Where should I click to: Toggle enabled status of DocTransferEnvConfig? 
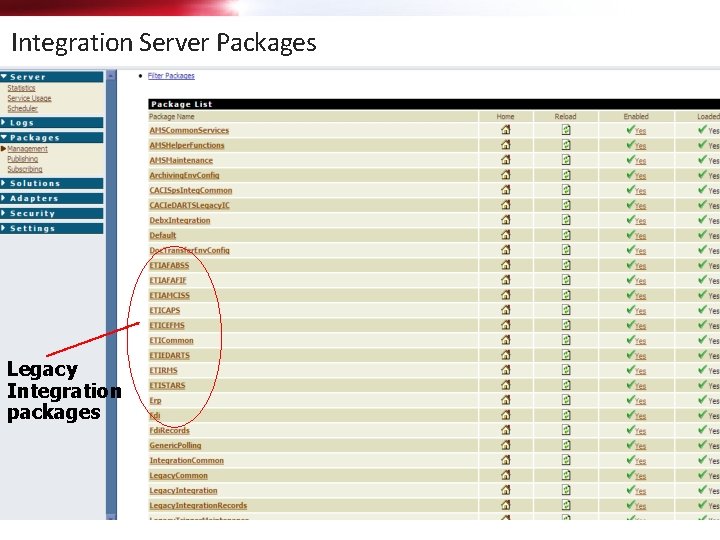[641, 251]
